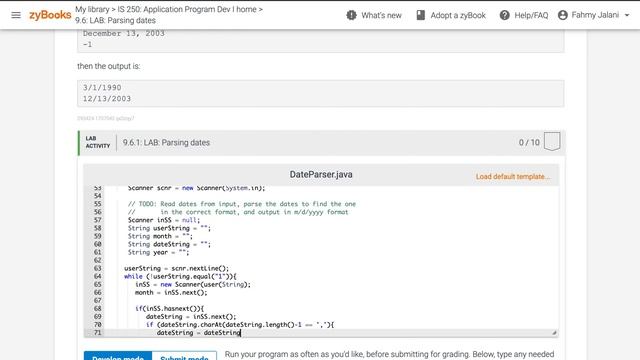The height and width of the screenshot is (360, 640).
Task: Click the Help/FAQ question mark icon
Action: [x=504, y=15]
